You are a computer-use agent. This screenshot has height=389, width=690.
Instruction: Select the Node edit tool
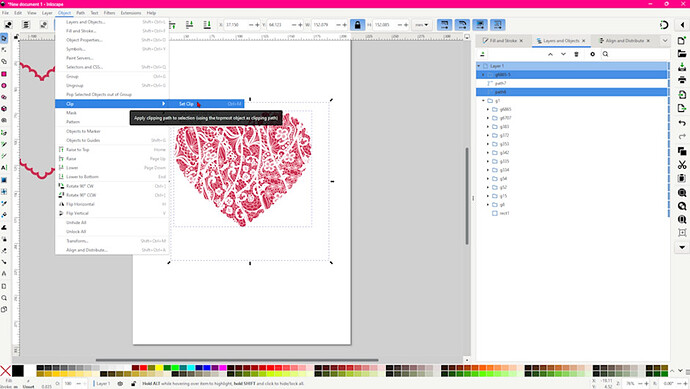point(4,50)
